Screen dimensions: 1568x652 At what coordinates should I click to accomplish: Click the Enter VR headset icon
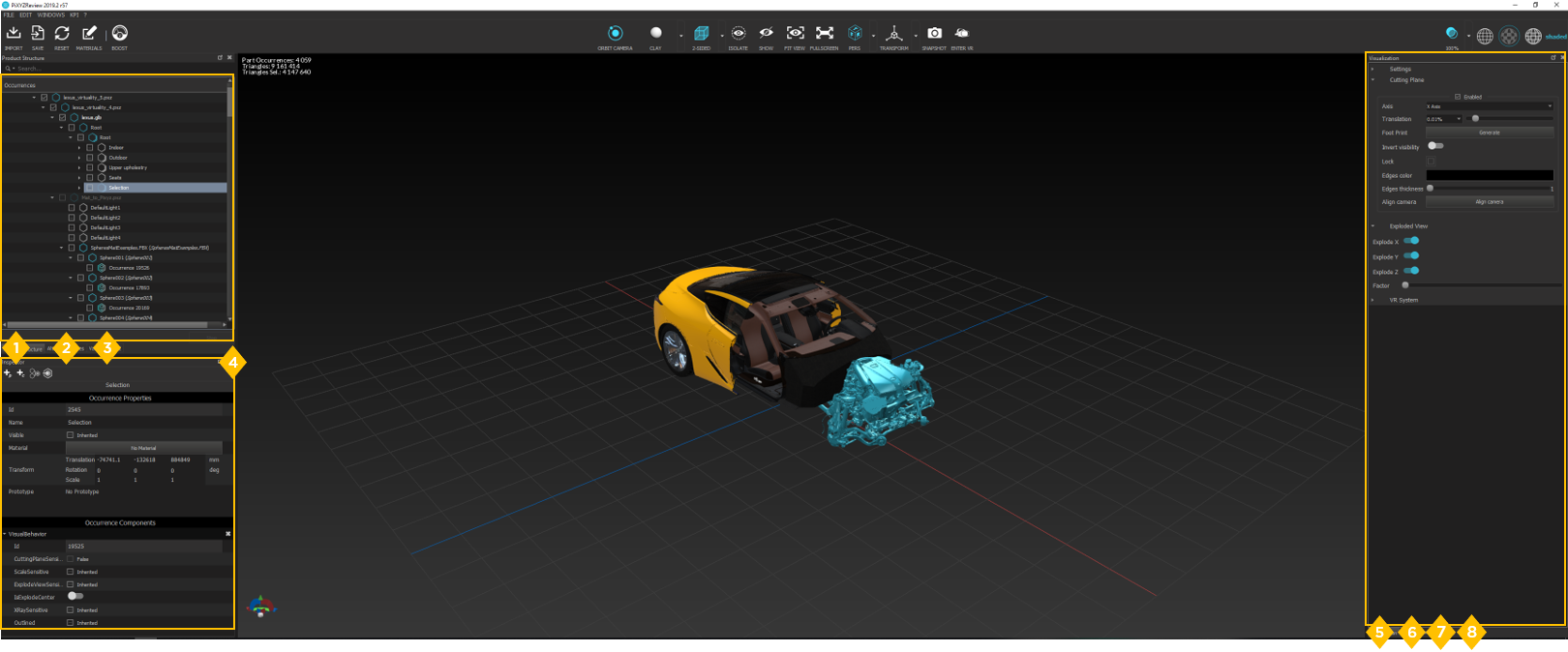pos(962,33)
